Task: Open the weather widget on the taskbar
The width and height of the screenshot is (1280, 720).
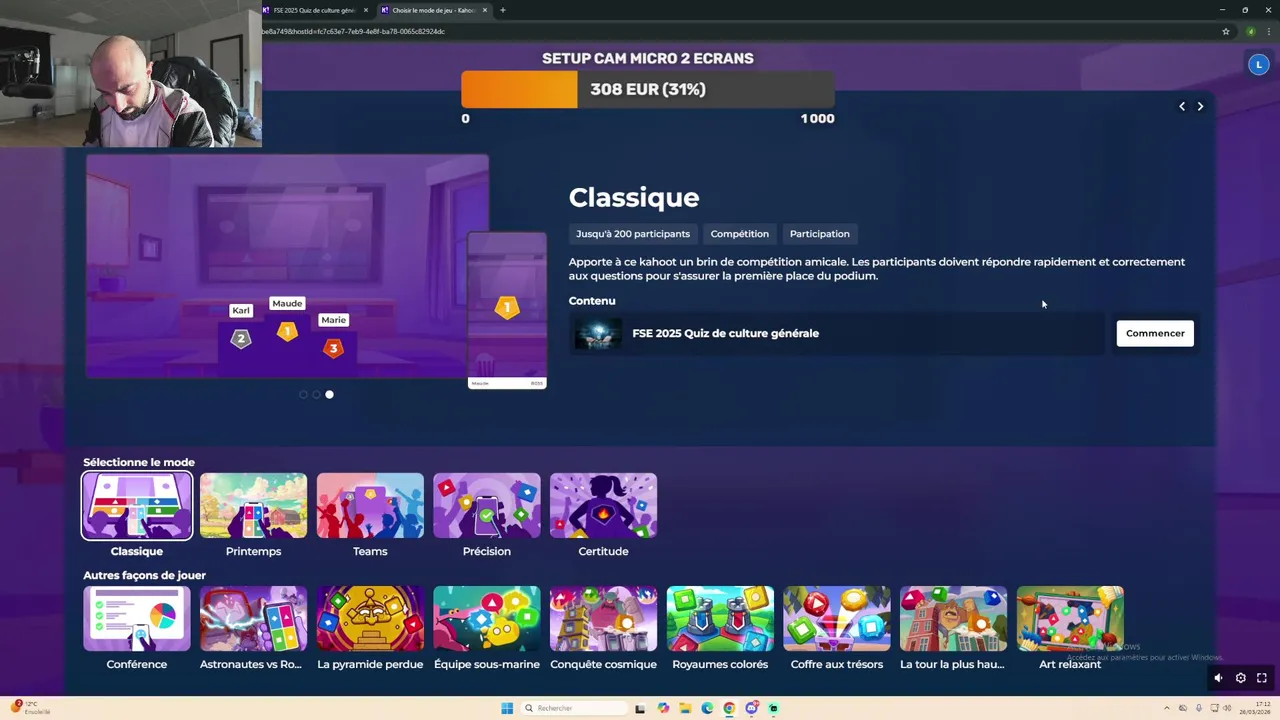Action: 30,708
